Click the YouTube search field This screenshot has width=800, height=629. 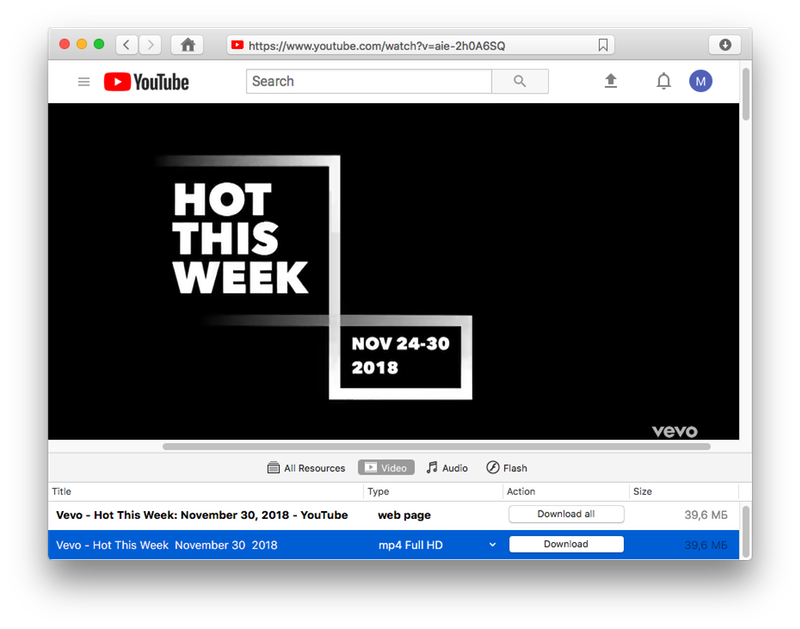tap(369, 81)
